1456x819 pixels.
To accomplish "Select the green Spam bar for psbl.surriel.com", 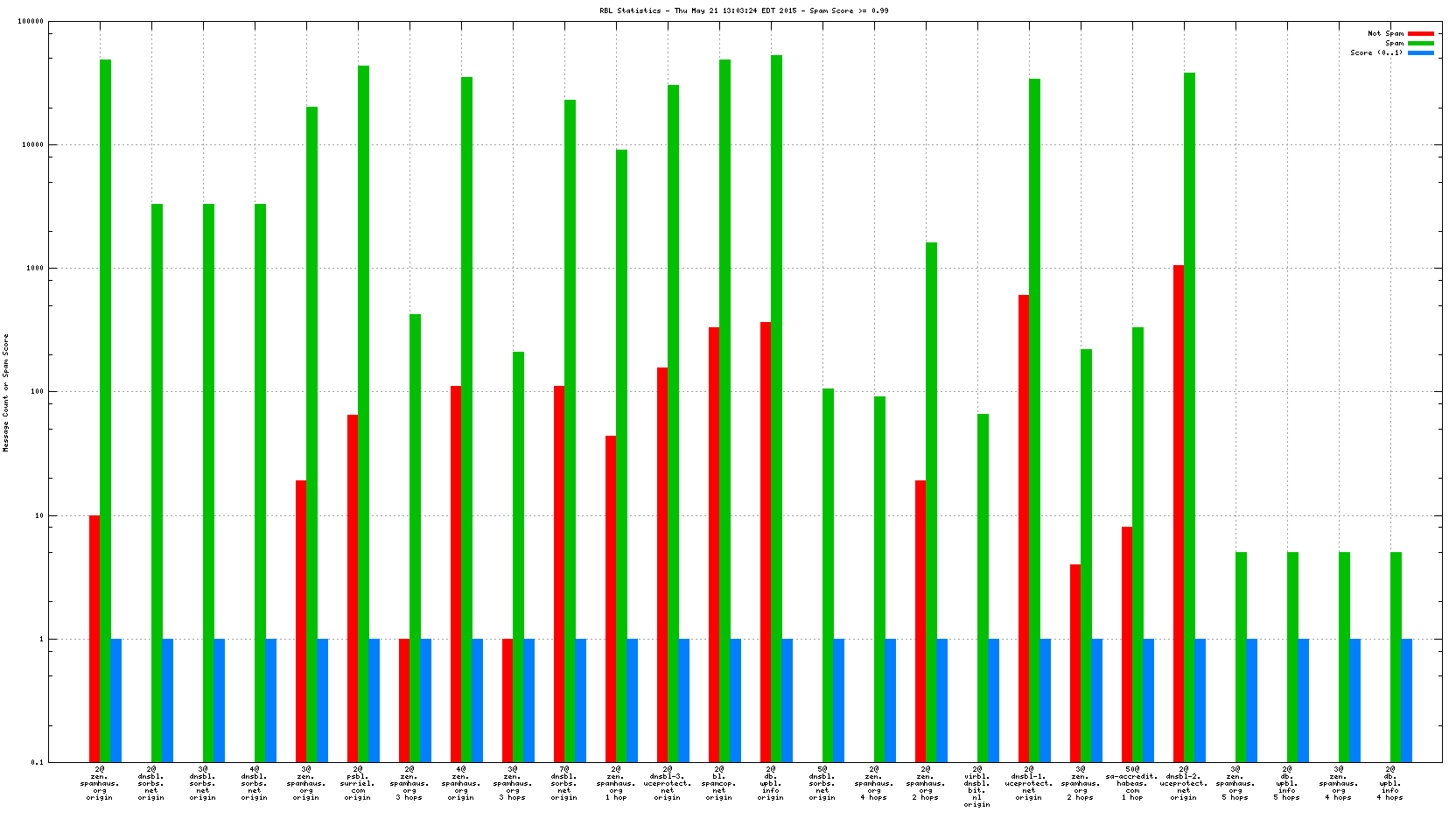I will pos(363,411).
